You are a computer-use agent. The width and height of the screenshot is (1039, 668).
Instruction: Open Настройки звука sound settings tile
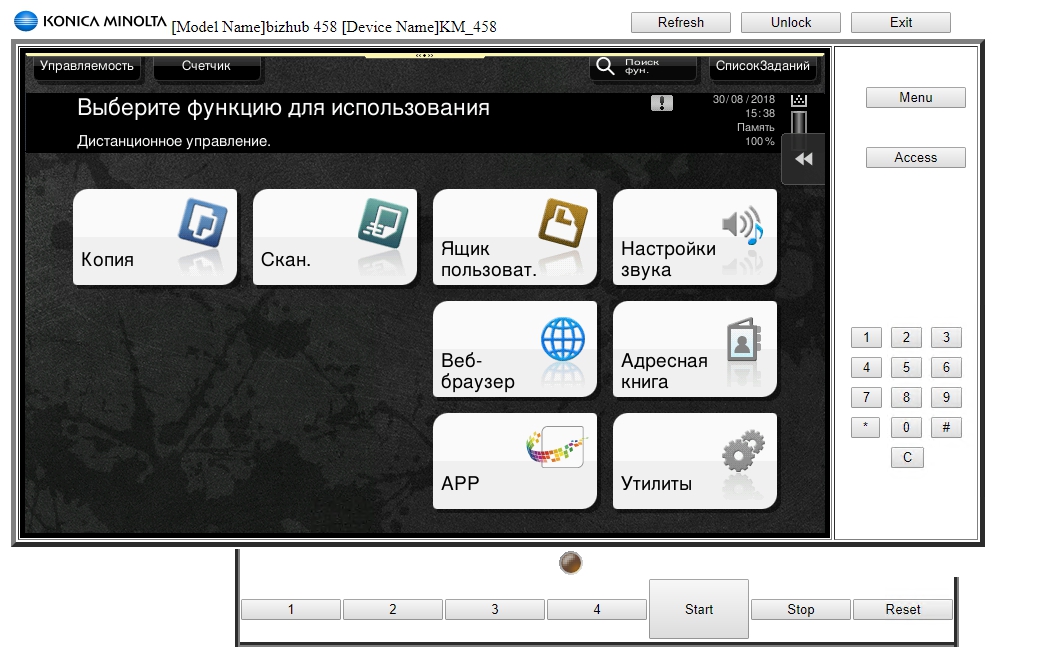(695, 237)
